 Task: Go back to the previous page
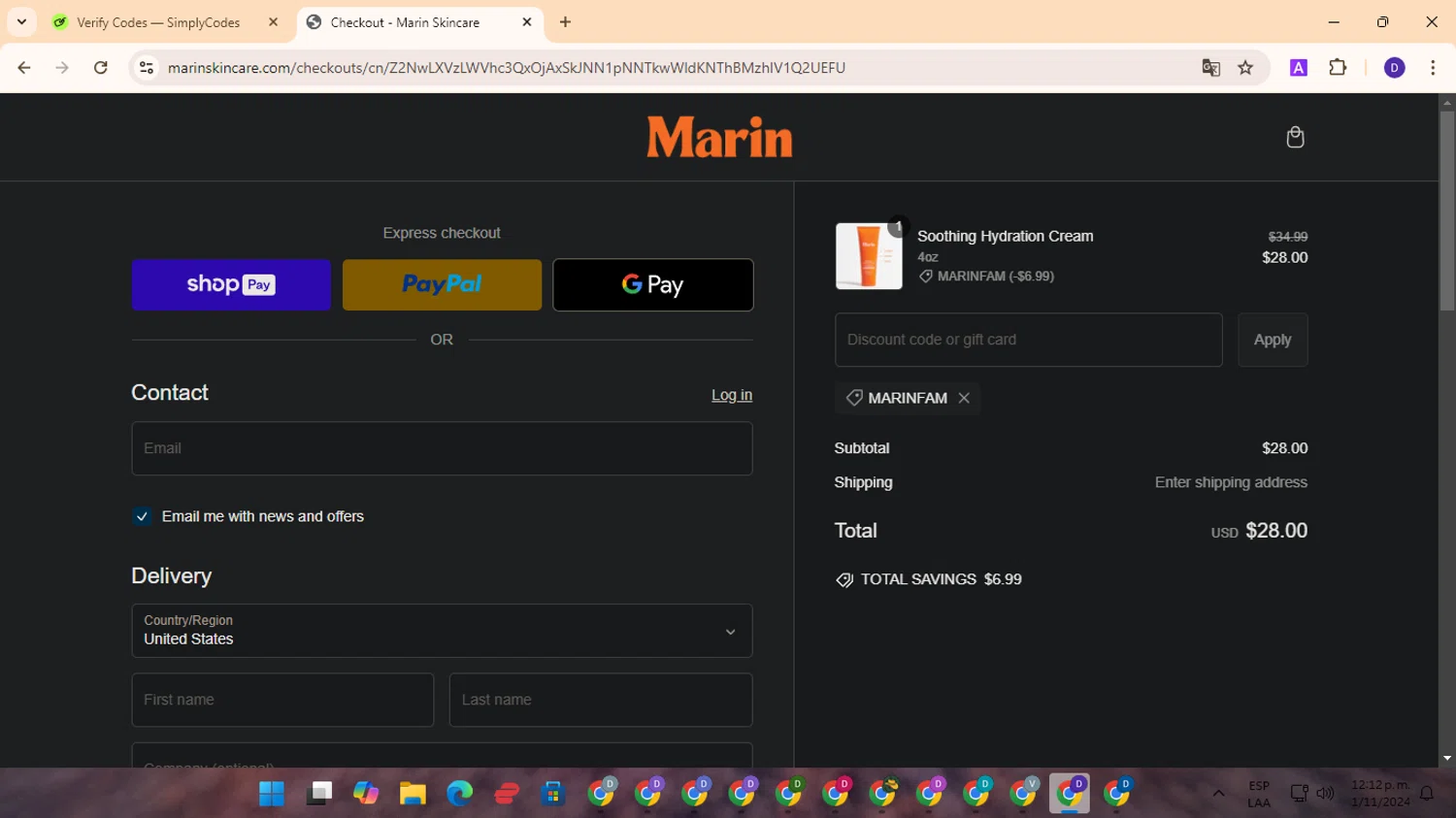[x=24, y=68]
